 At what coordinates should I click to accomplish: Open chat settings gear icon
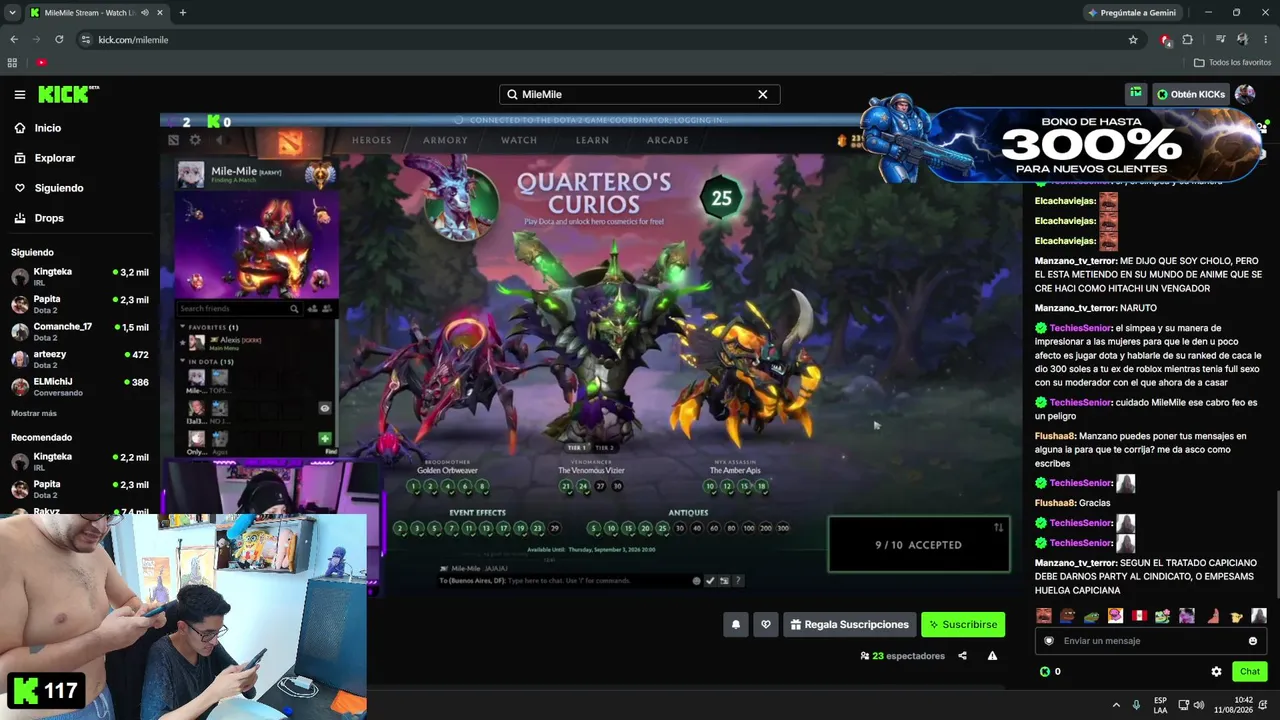1216,672
